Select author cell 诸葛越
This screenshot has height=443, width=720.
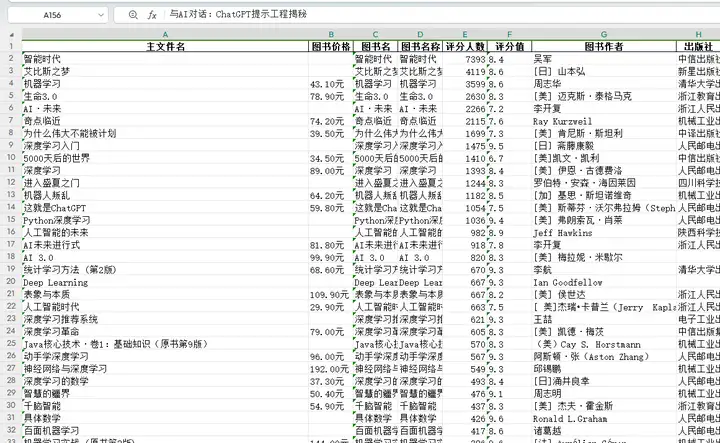click(x=604, y=431)
